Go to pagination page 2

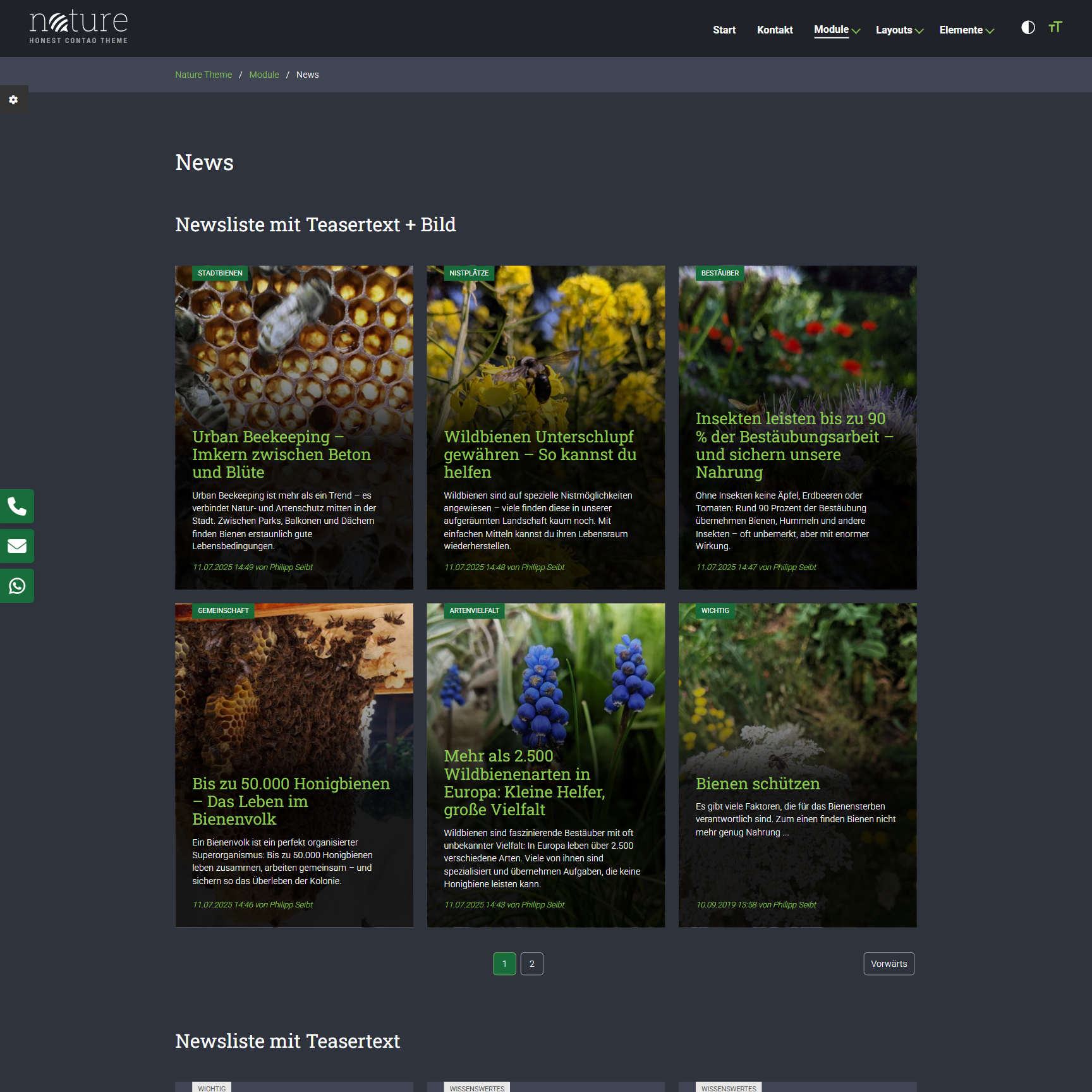coord(532,964)
